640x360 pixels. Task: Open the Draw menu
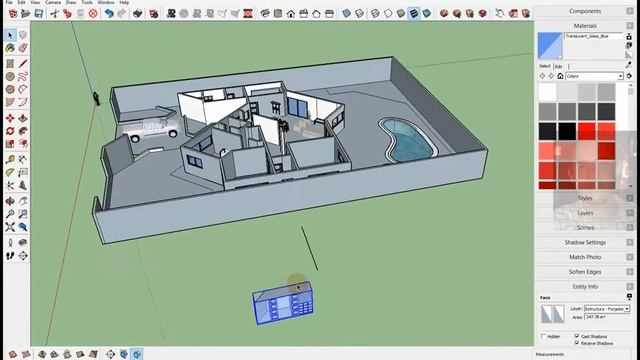[x=71, y=2]
